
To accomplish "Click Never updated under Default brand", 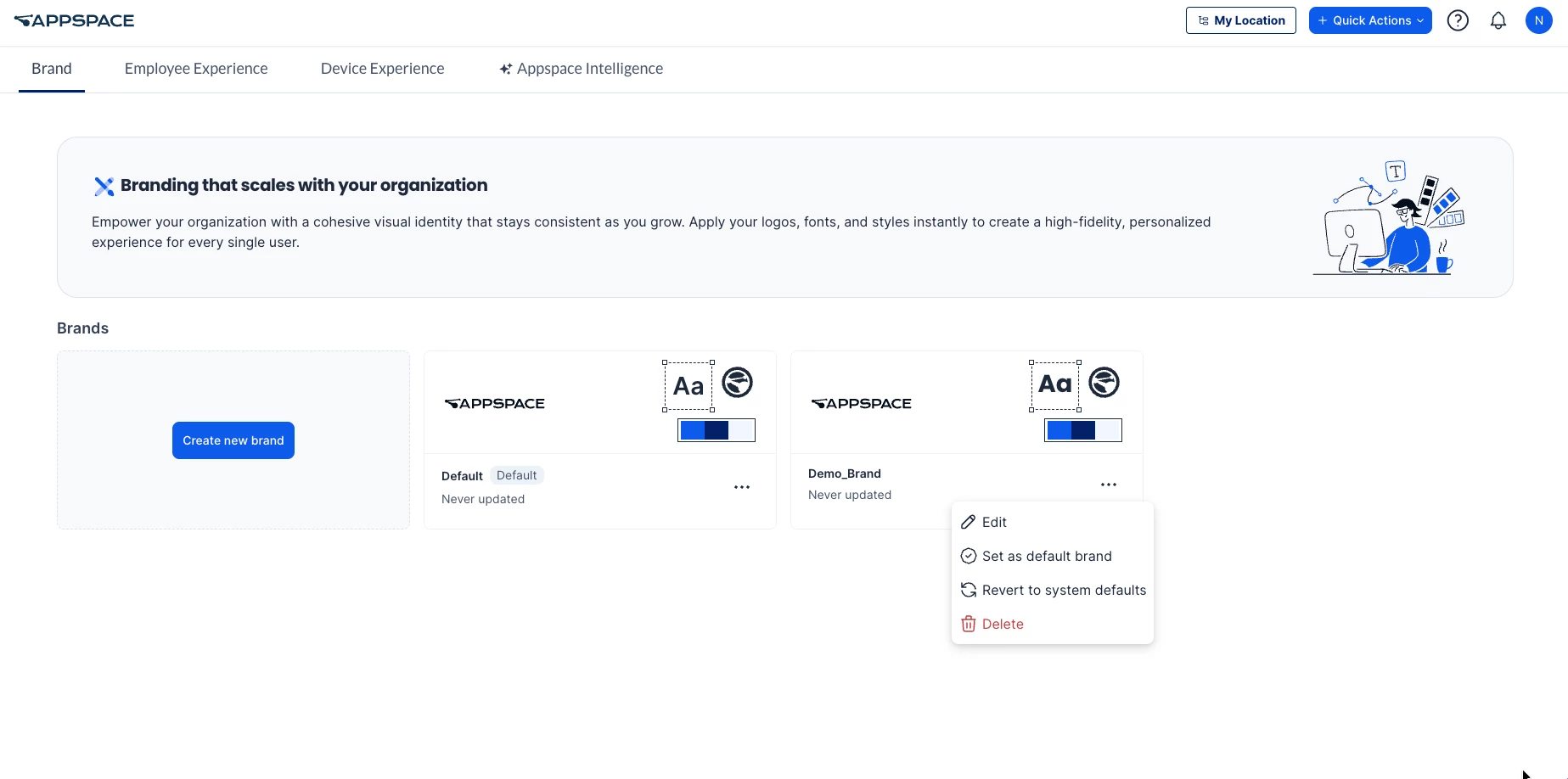I will click(483, 499).
